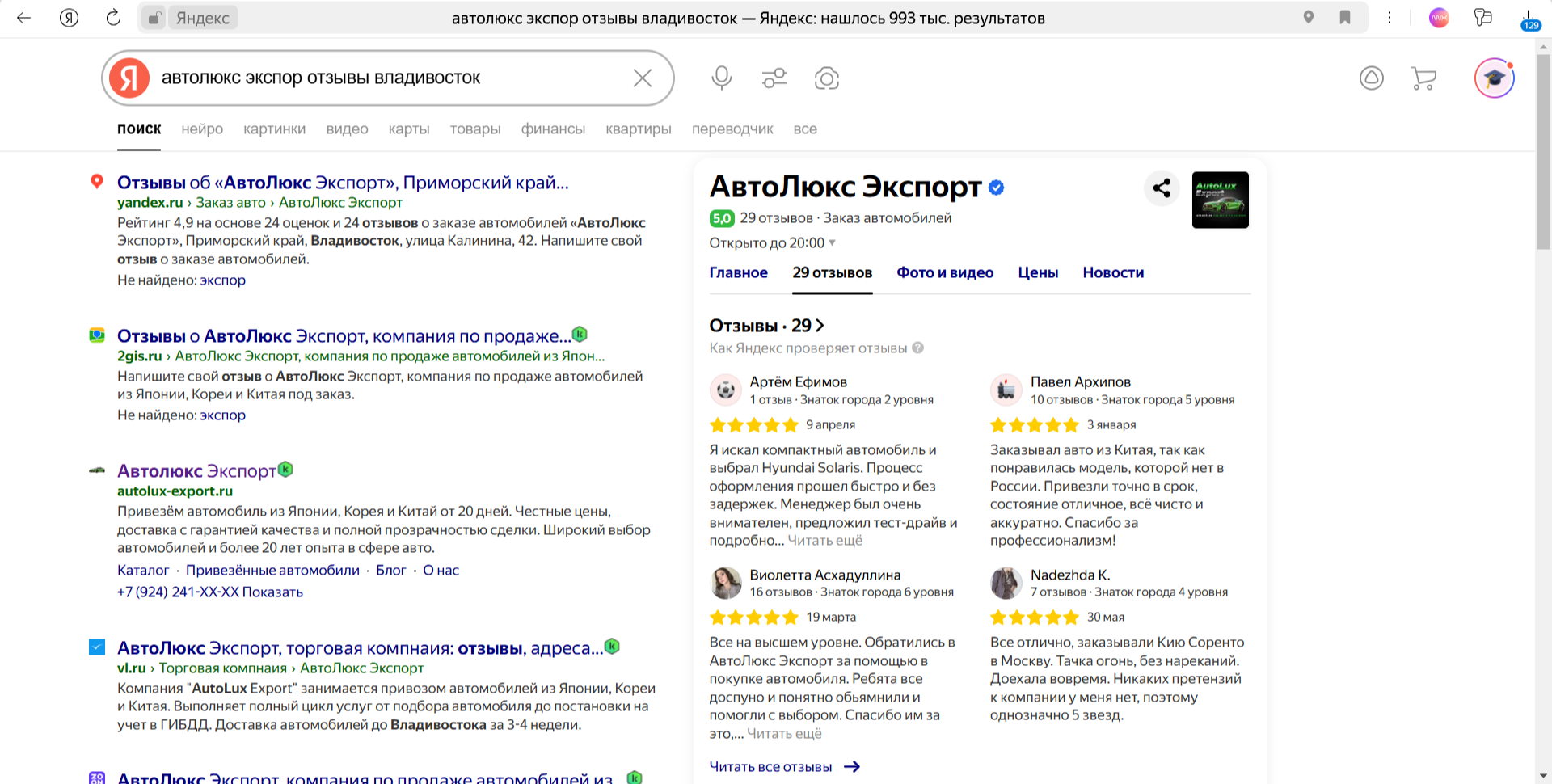Click the 'экспор' link under the first result
The height and width of the screenshot is (784, 1552).
point(223,280)
